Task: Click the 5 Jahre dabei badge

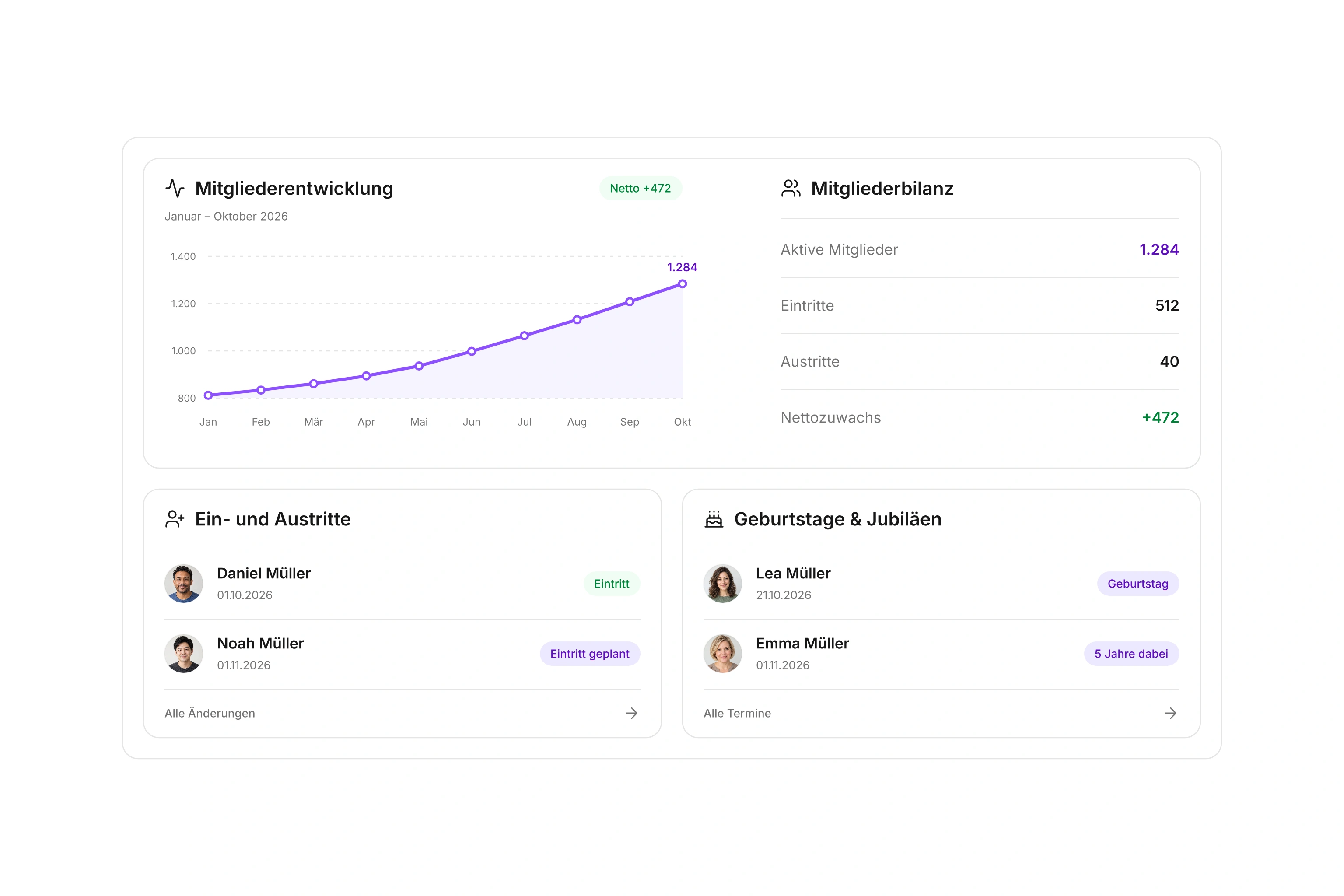Action: (x=1131, y=654)
